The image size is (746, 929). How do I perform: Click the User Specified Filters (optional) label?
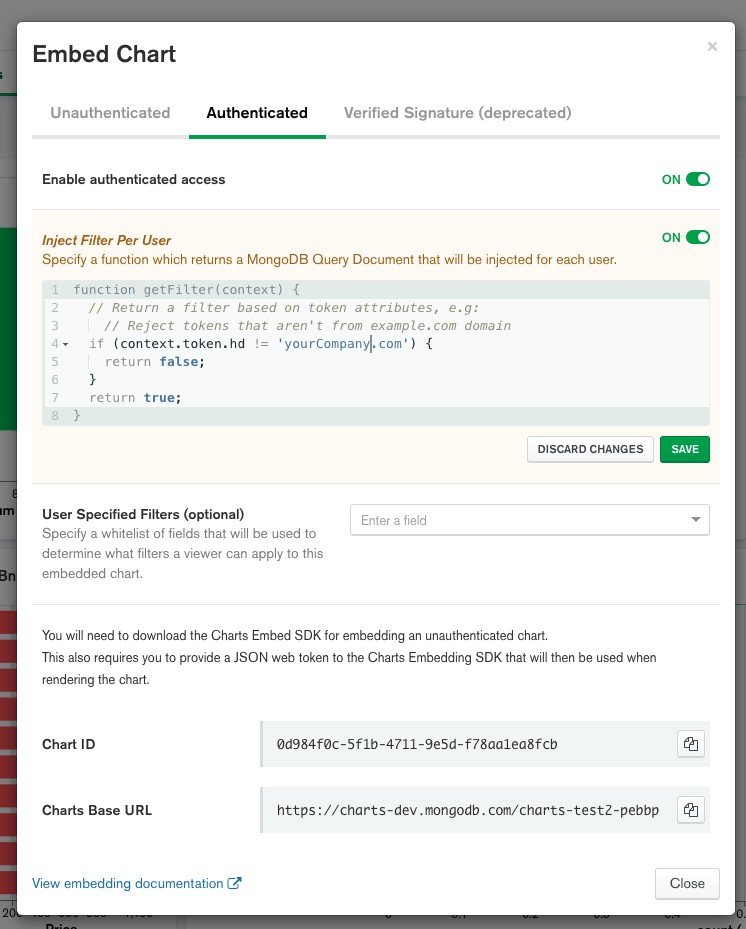click(143, 514)
